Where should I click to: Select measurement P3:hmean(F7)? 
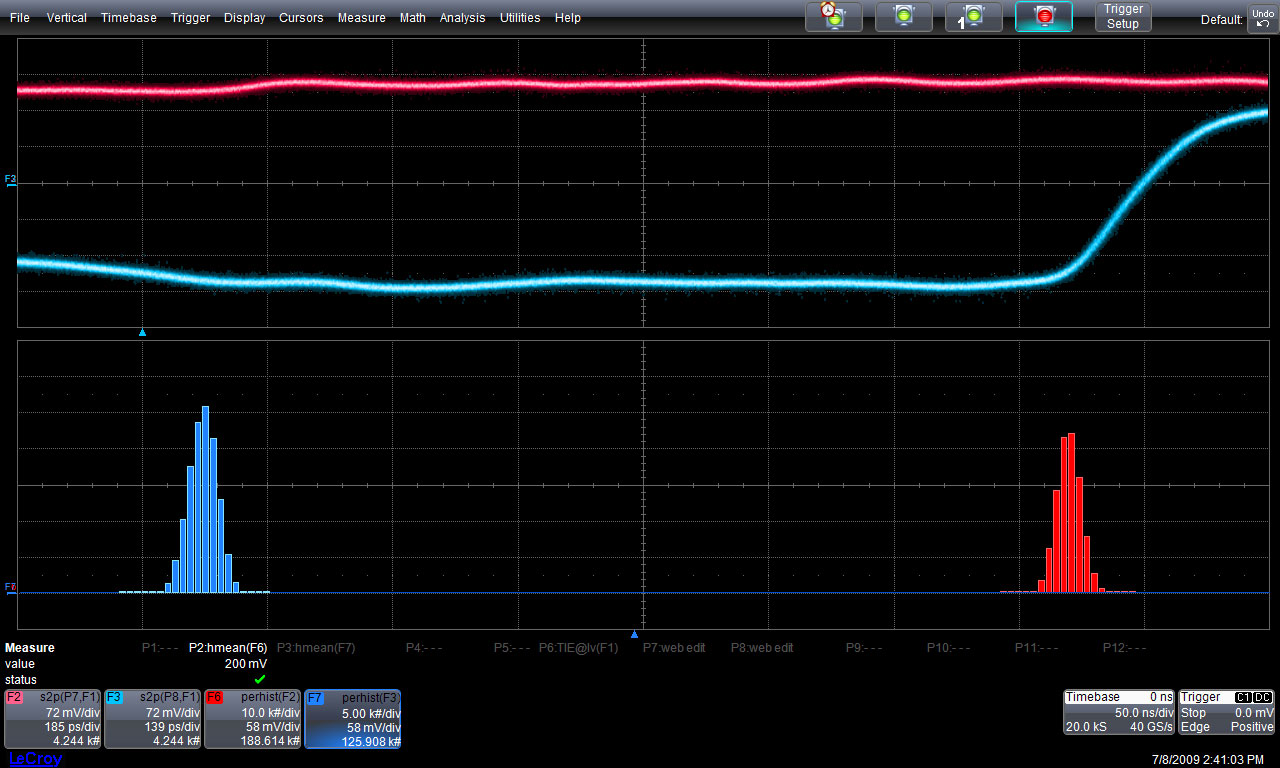click(x=316, y=648)
